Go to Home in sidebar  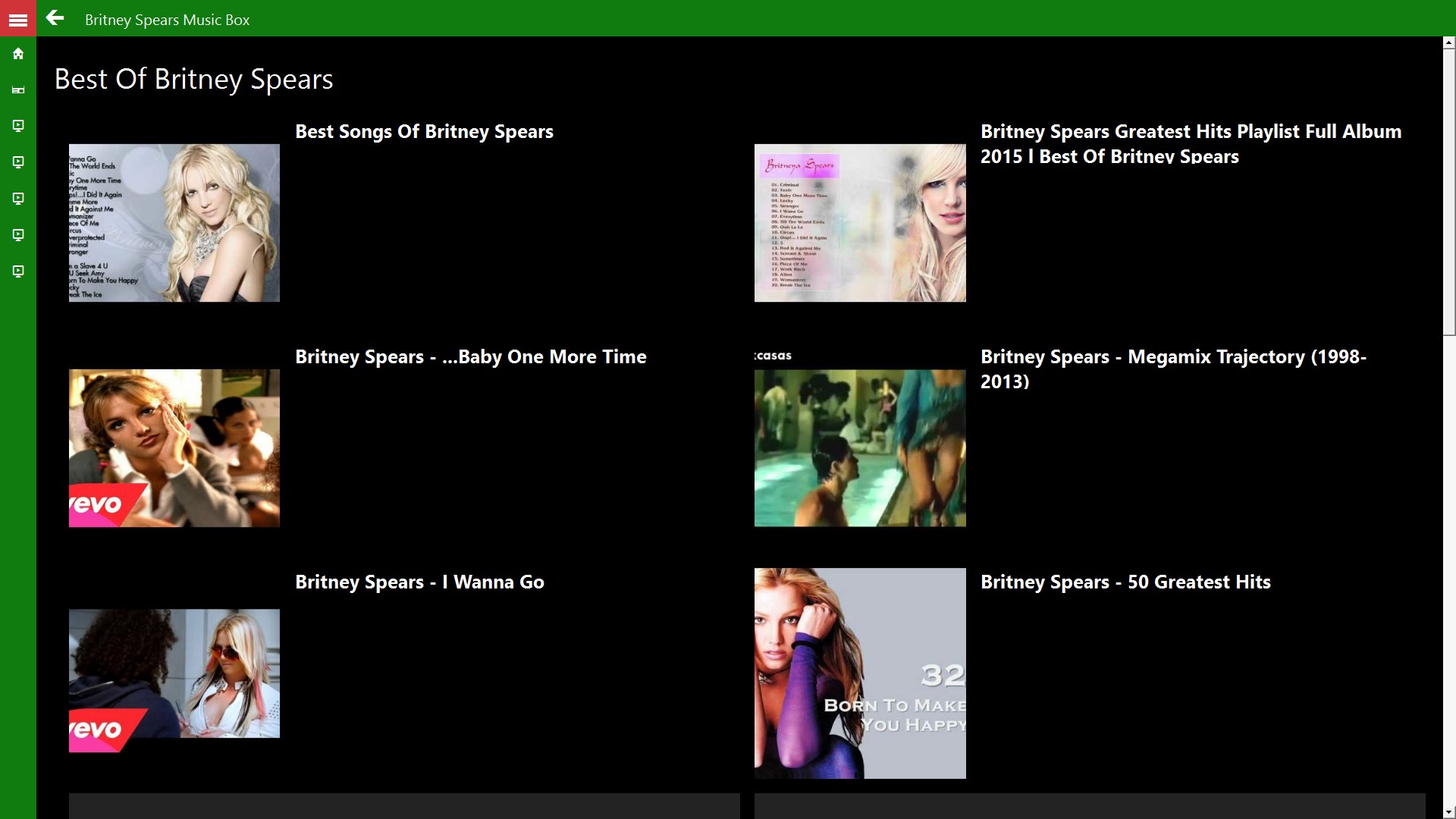tap(18, 54)
